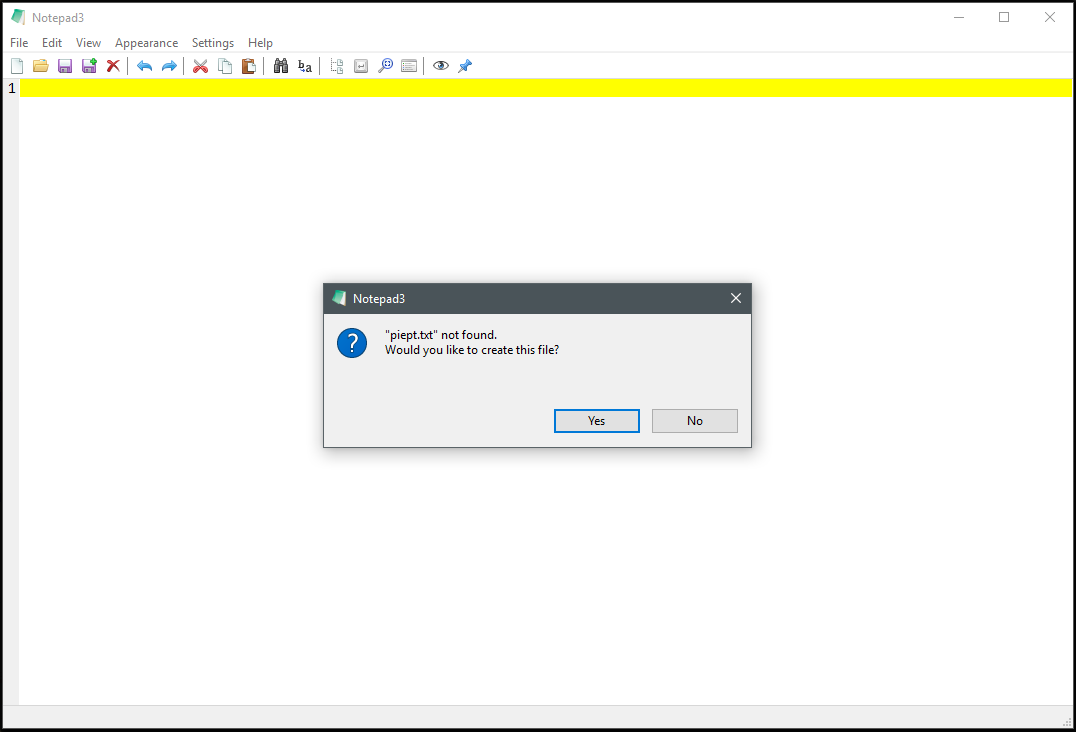The height and width of the screenshot is (732, 1076).
Task: Open the Settings menu
Action: tap(213, 43)
